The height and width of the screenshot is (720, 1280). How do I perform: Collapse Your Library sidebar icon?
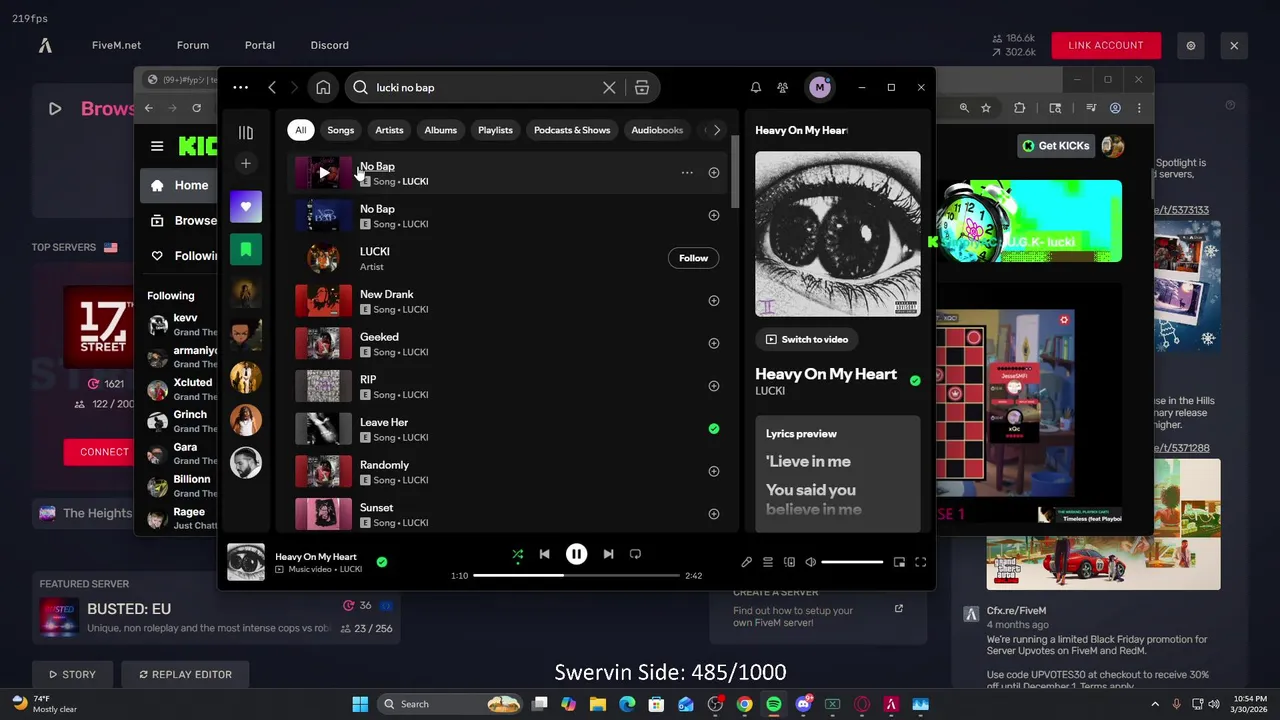coord(246,132)
